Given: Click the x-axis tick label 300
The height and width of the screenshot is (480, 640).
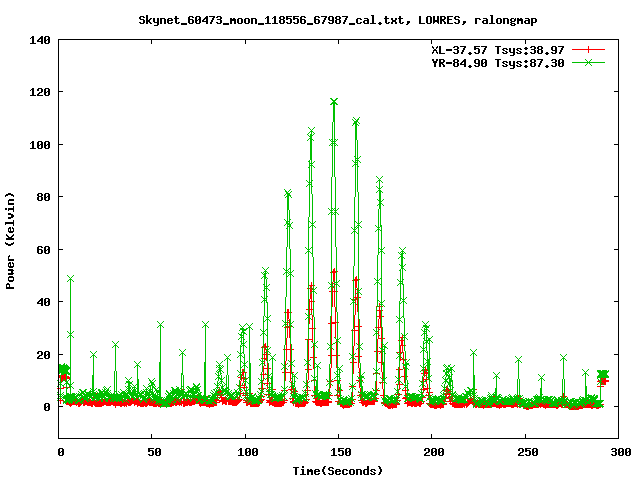Looking at the screenshot, I should pyautogui.click(x=620, y=452).
